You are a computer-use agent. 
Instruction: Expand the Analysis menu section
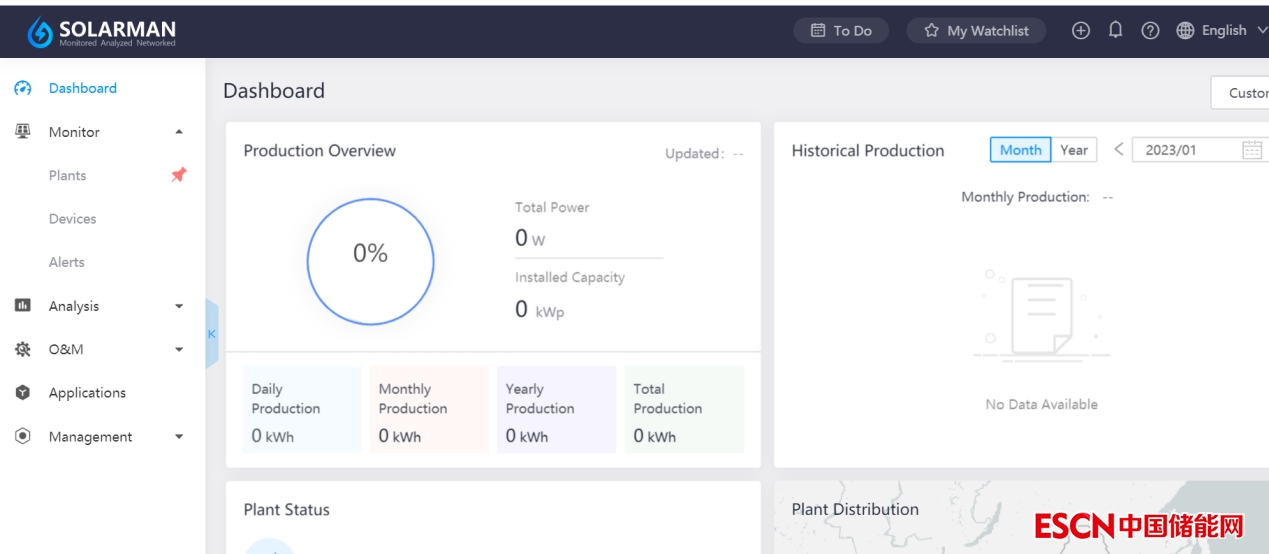coord(179,306)
